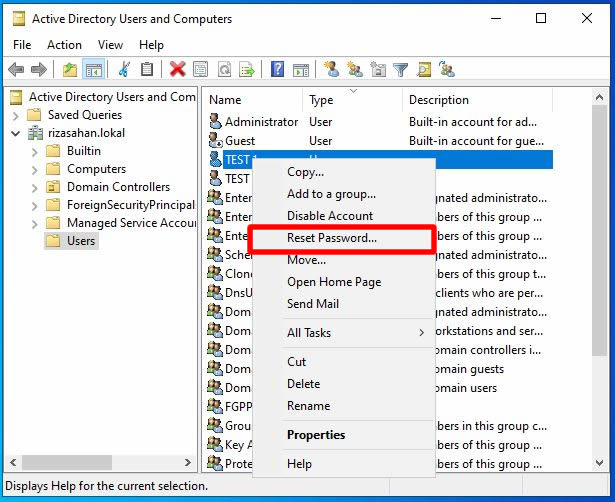The image size is (615, 502).
Task: Click the tree pane horizontal scrollbar right arrow
Action: [x=188, y=462]
